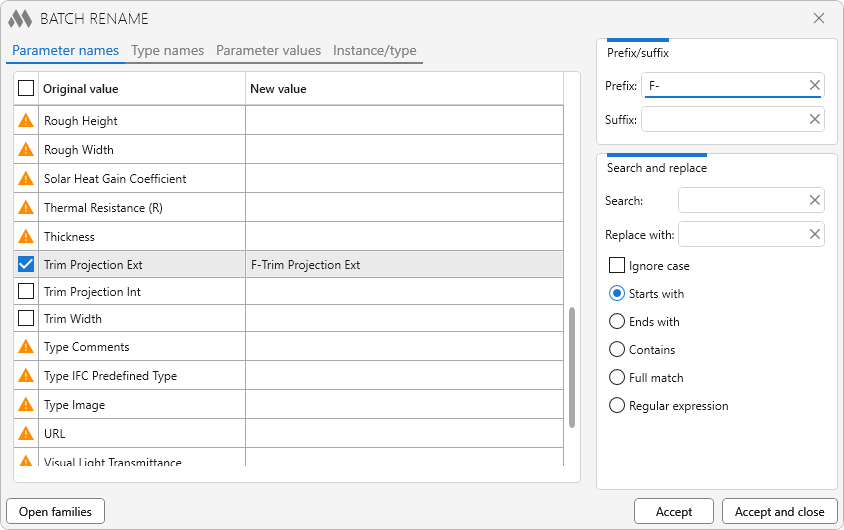Clear the Search field with the X icon

814,201
